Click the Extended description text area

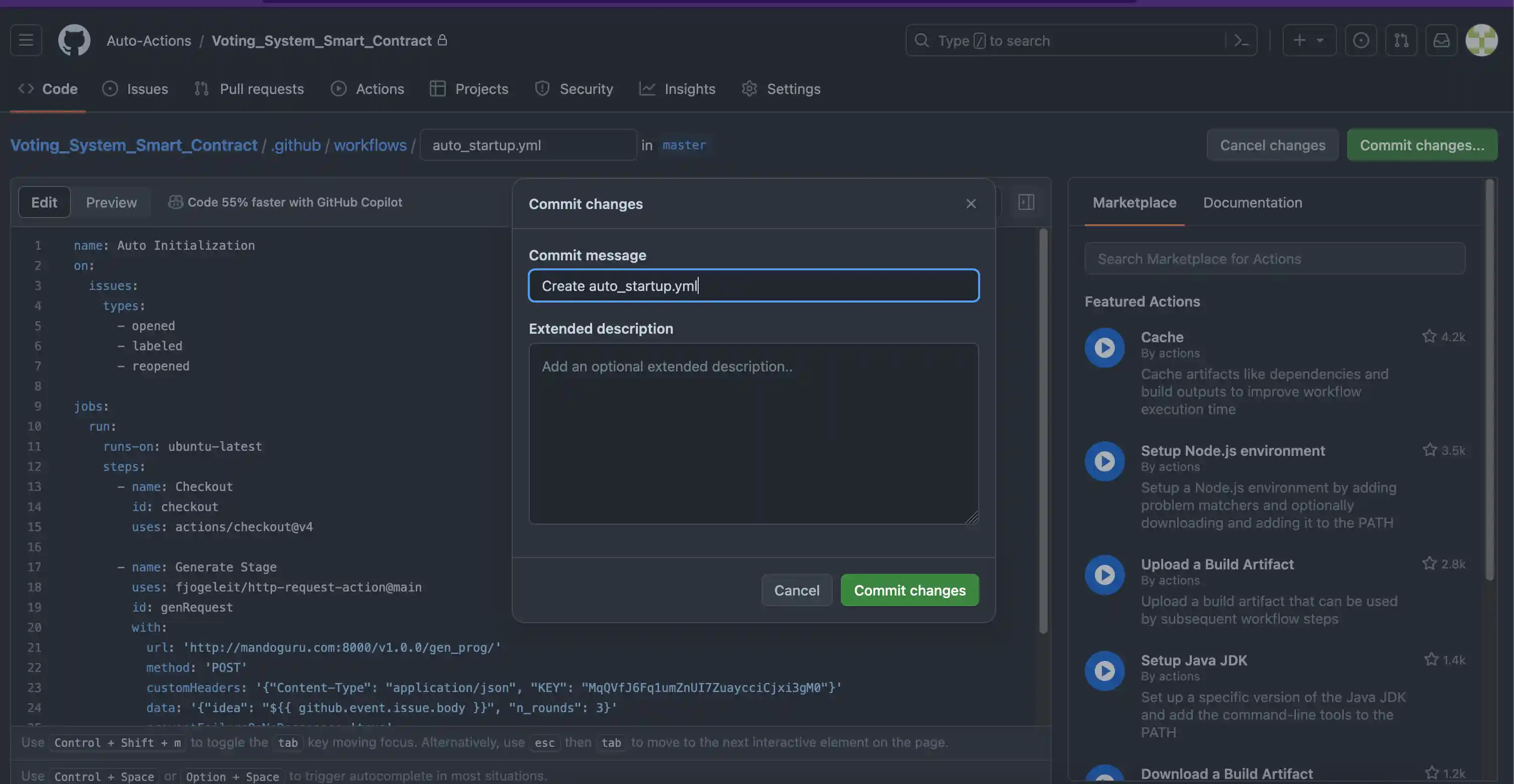(x=753, y=434)
